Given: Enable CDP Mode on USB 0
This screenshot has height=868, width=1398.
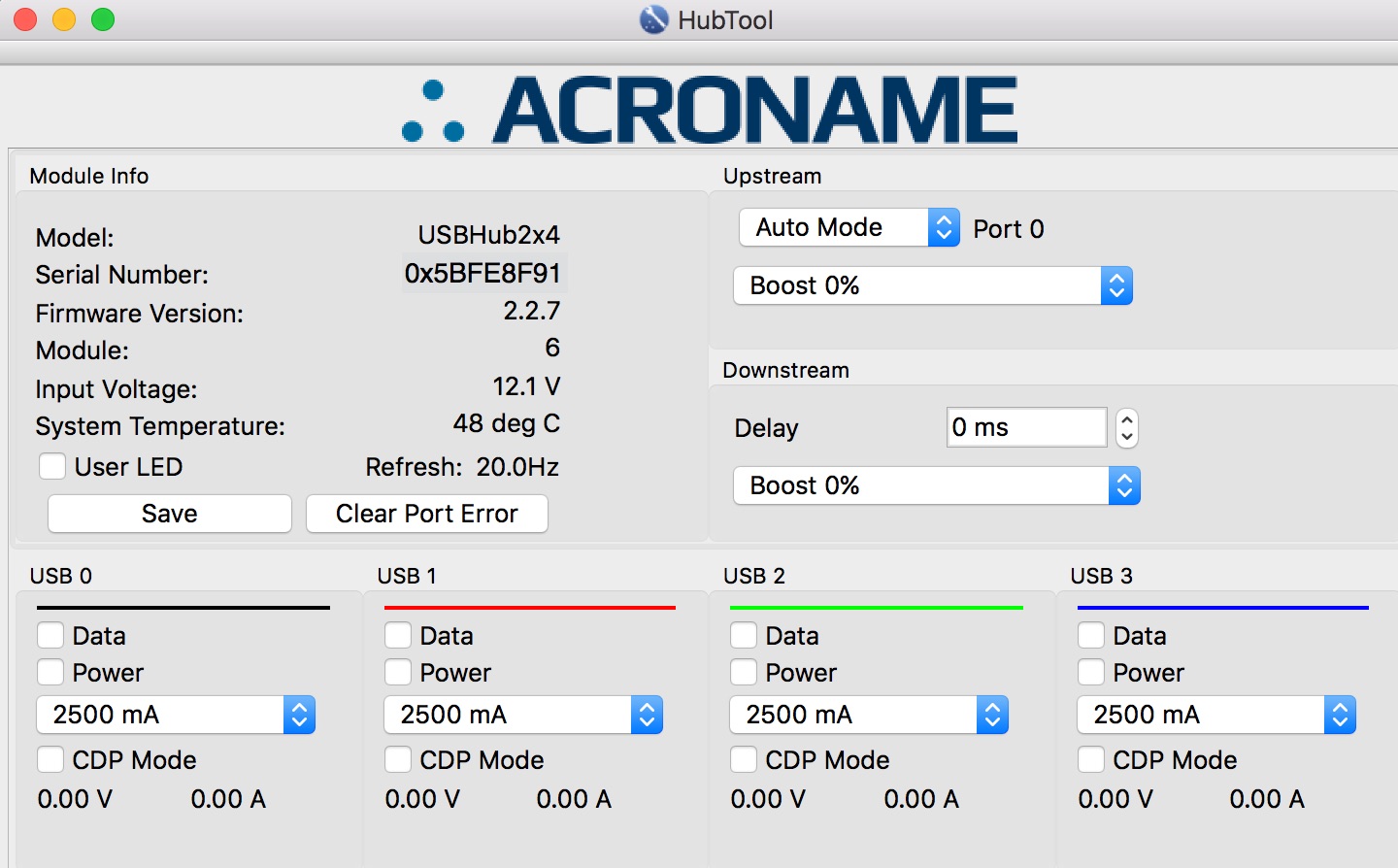Looking at the screenshot, I should (x=50, y=760).
